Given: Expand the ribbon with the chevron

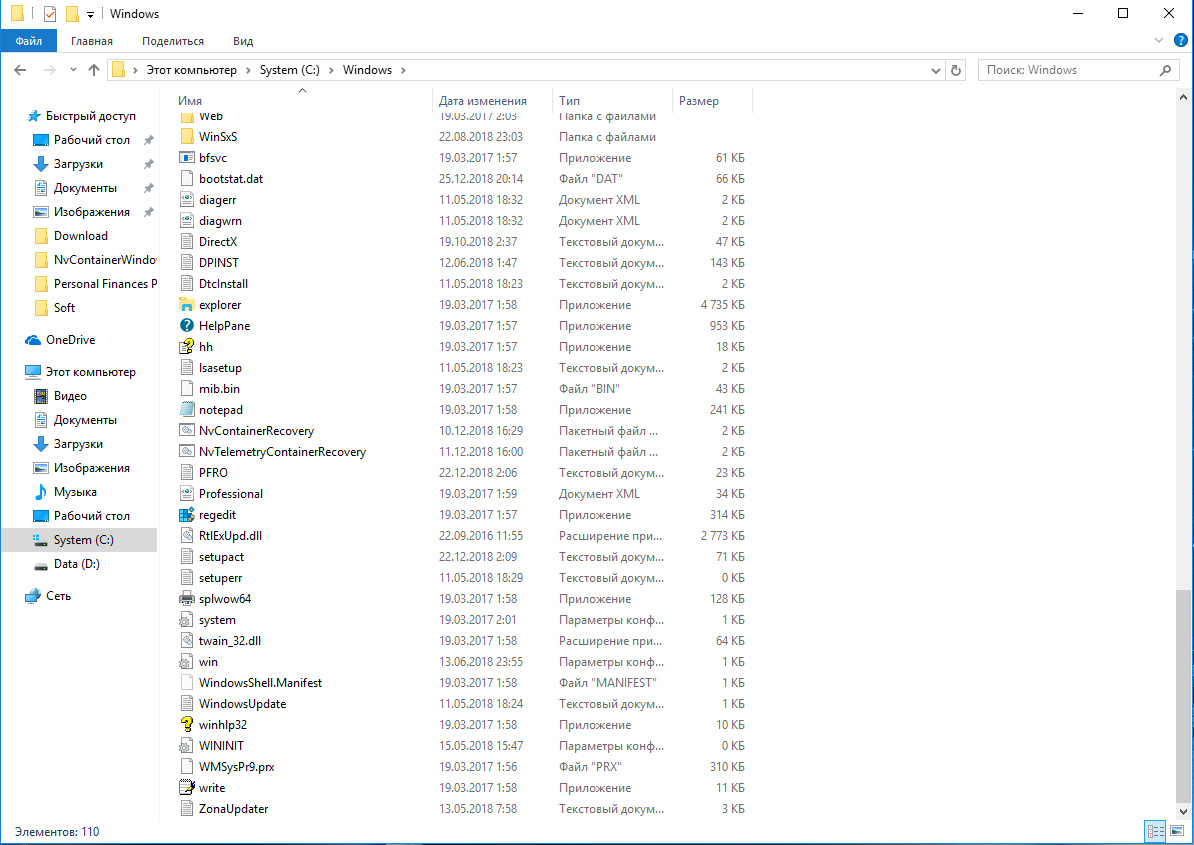Looking at the screenshot, I should tap(1160, 41).
